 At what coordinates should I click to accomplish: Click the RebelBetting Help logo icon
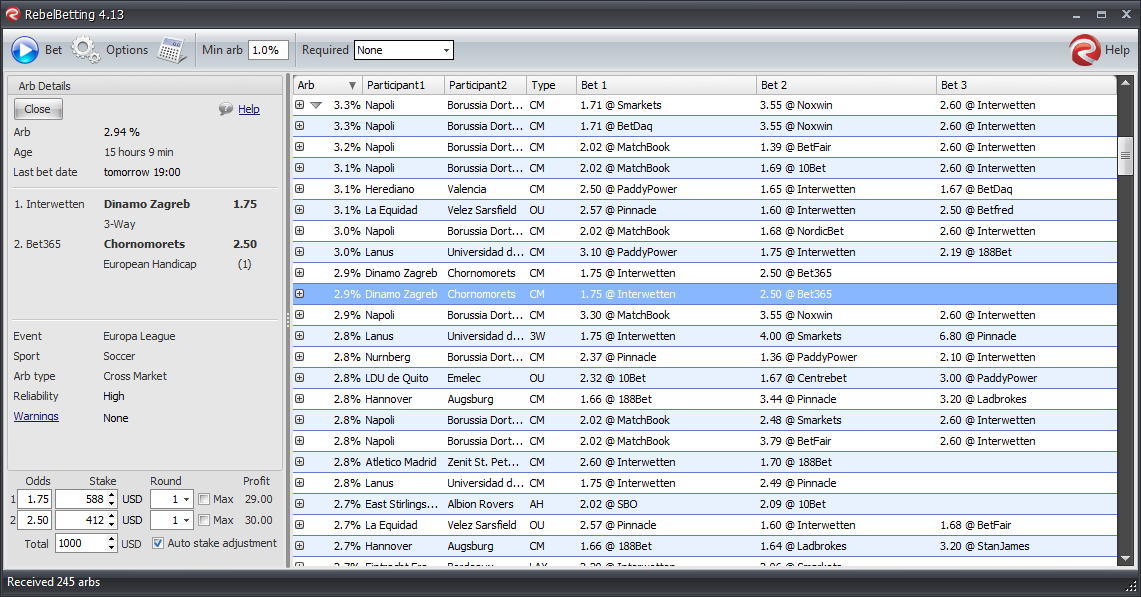pyautogui.click(x=1084, y=50)
